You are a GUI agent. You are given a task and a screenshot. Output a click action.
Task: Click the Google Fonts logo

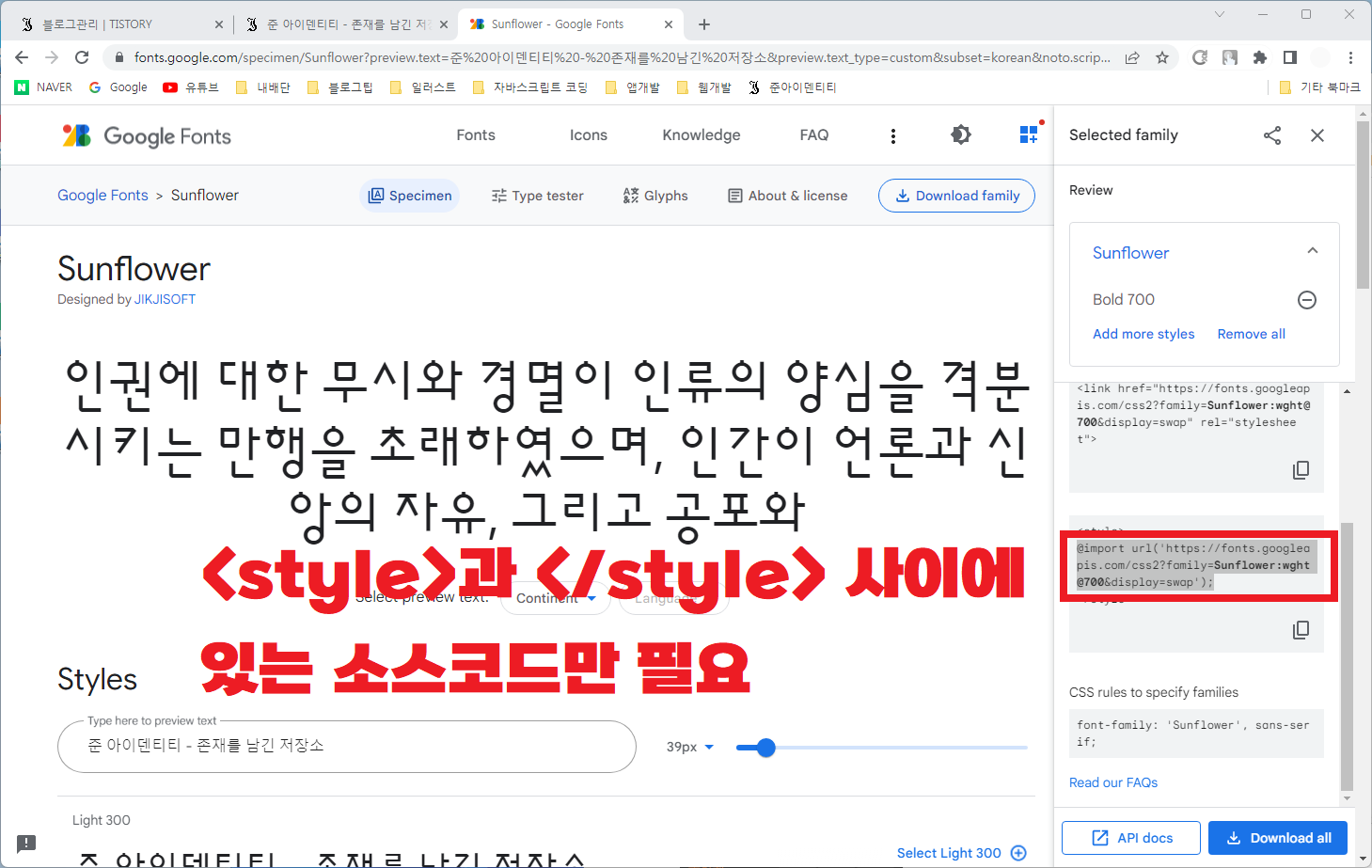click(x=146, y=135)
